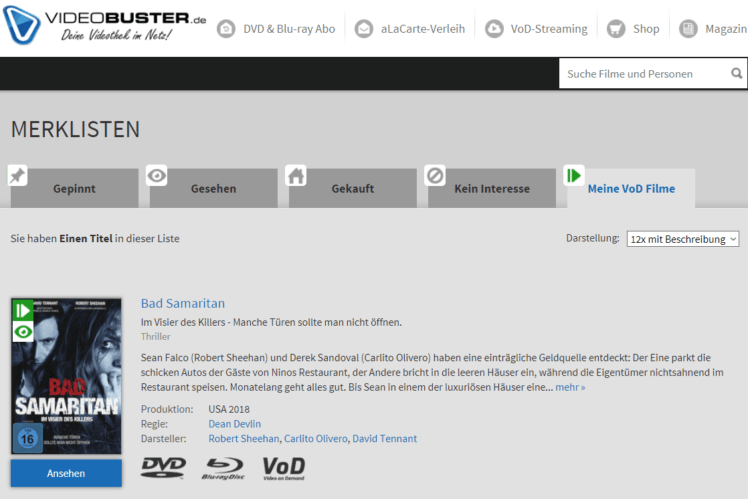Select the Meine VoD Filme tab
Image resolution: width=748 pixels, height=499 pixels.
pos(631,188)
